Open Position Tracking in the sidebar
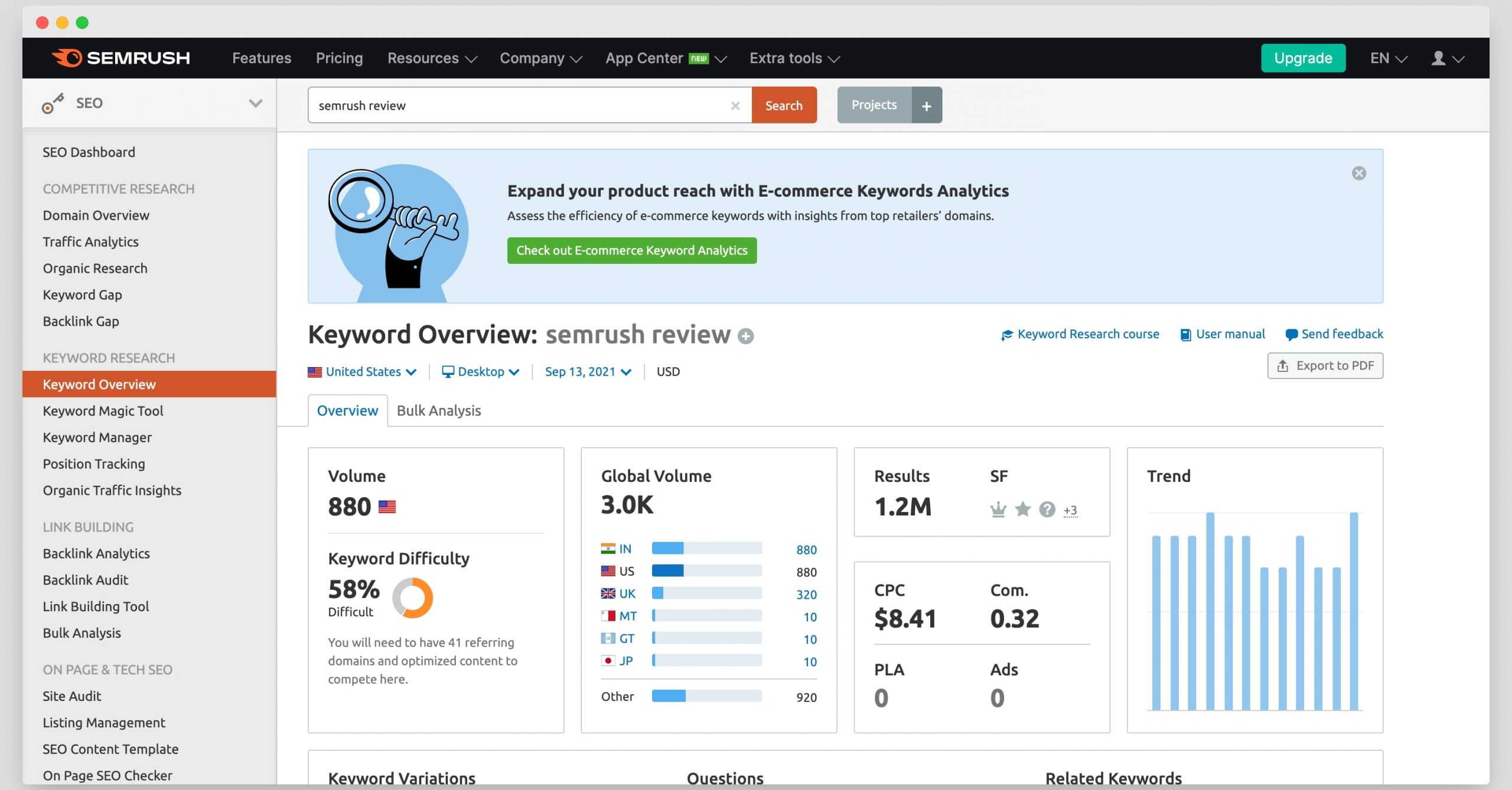 94,464
